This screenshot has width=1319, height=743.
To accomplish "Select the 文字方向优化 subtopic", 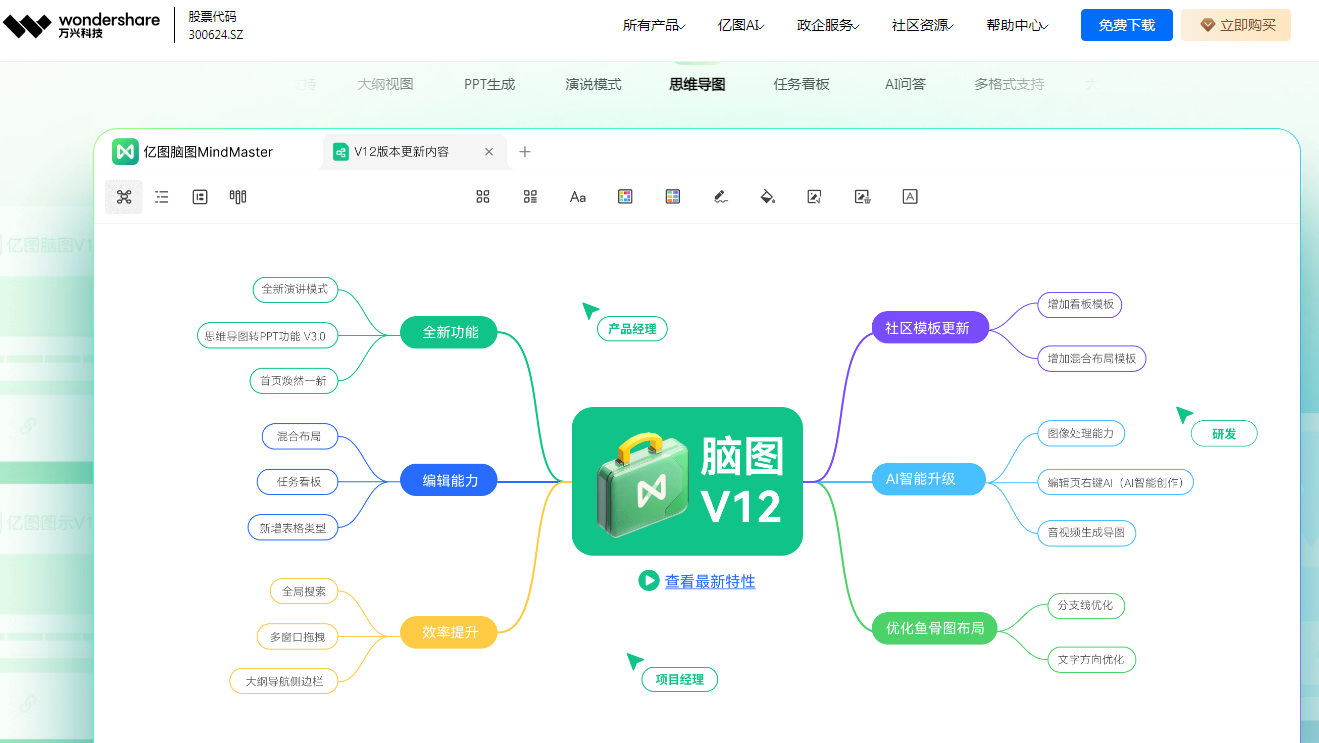I will click(1091, 659).
